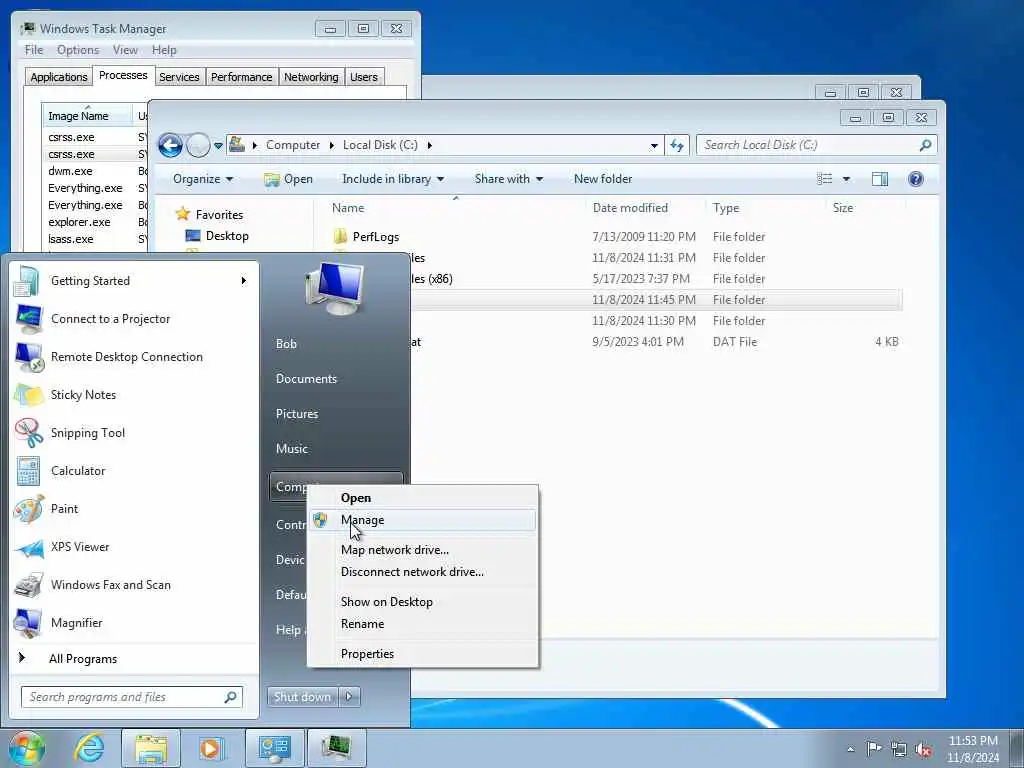This screenshot has width=1024, height=768.
Task: Open the address bar history dropdown
Action: (654, 146)
